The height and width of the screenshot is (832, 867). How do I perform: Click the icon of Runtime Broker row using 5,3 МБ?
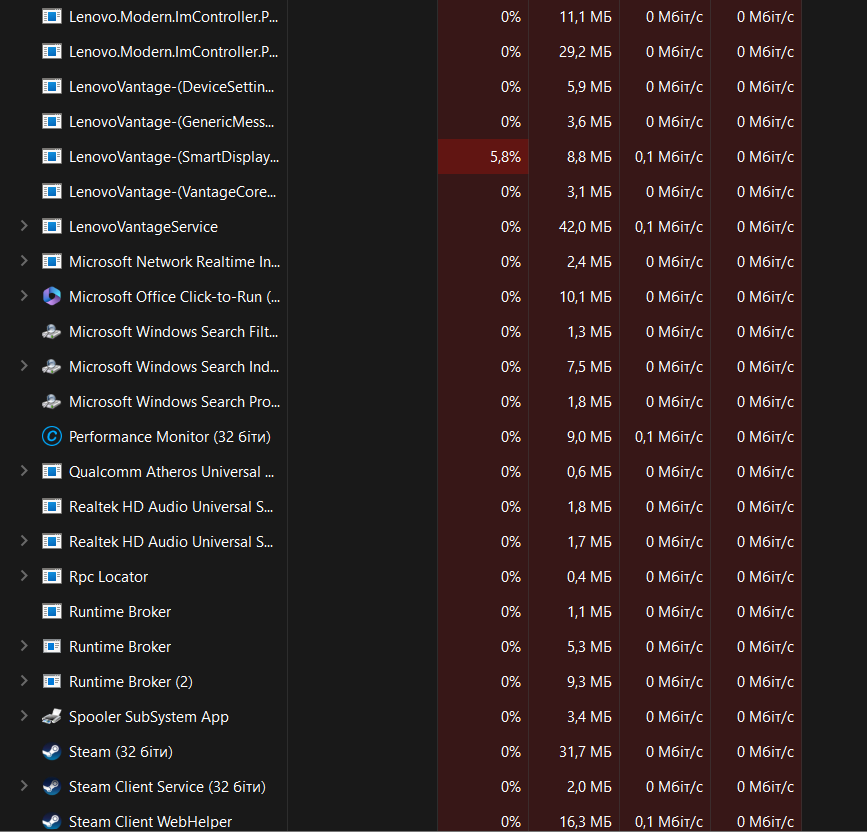pyautogui.click(x=51, y=646)
